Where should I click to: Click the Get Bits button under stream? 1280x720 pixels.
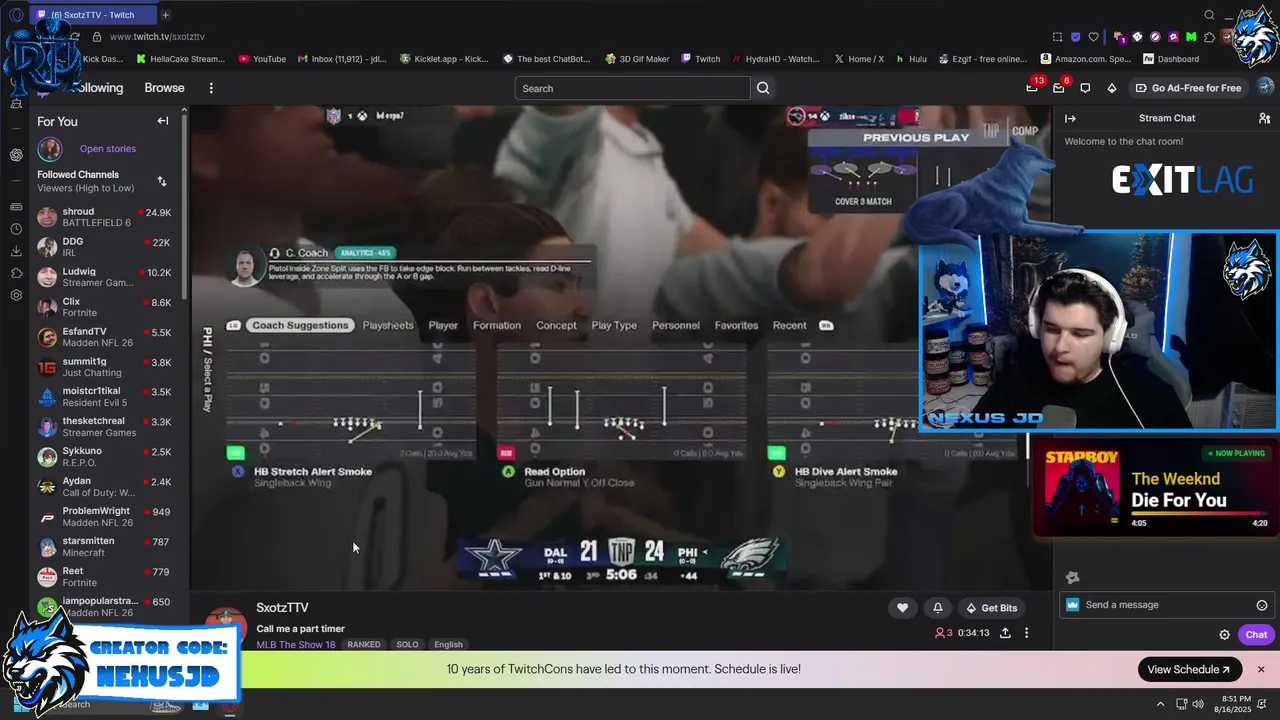[991, 608]
